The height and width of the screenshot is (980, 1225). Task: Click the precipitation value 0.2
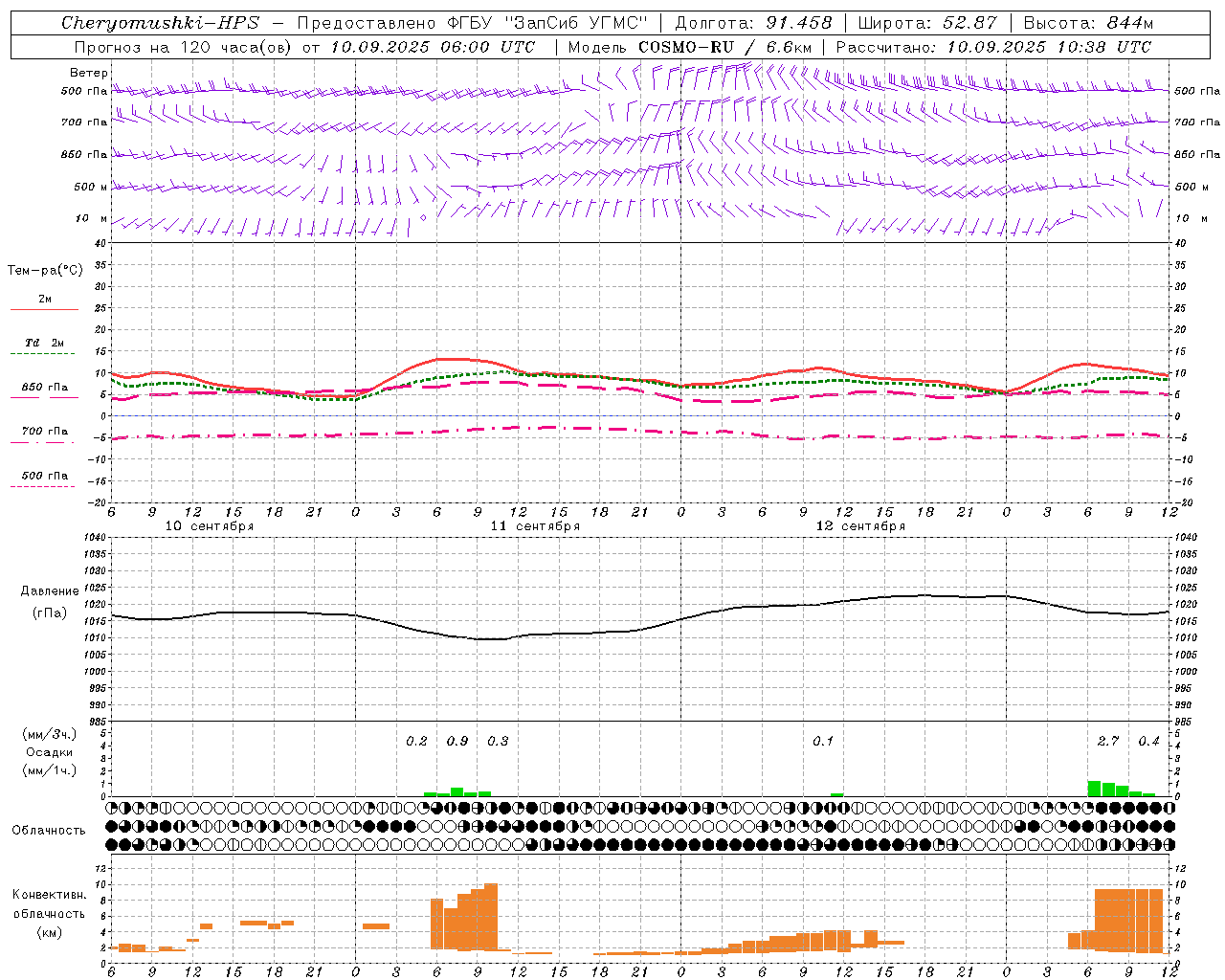(417, 741)
